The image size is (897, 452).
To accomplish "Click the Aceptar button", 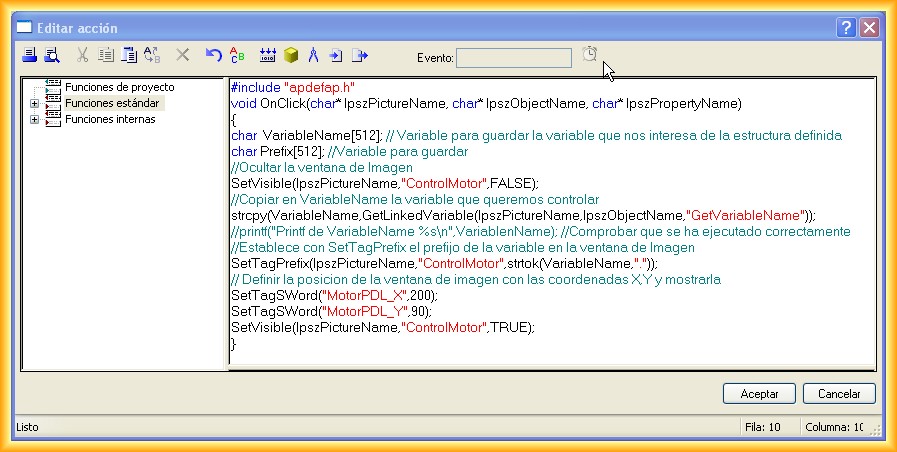I will [x=759, y=394].
